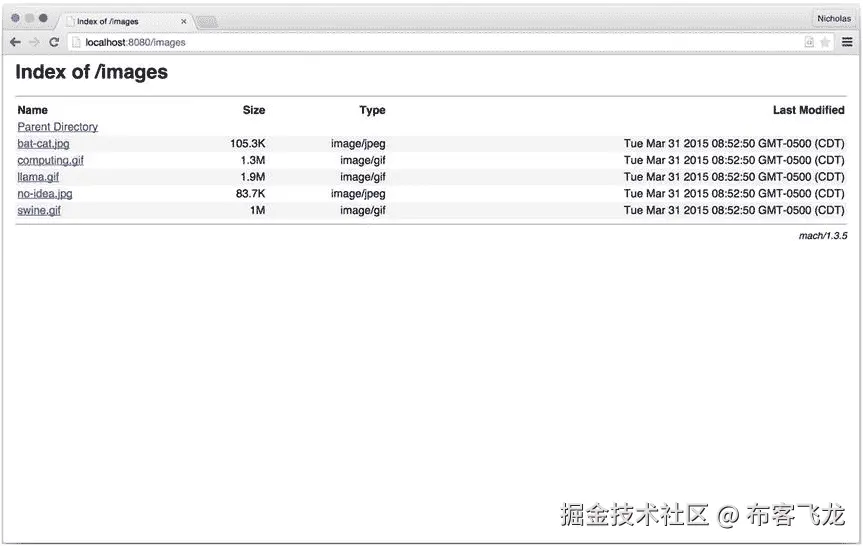Image resolution: width=863 pixels, height=546 pixels.
Task: Click the Nicholas profile button
Action: (834, 19)
